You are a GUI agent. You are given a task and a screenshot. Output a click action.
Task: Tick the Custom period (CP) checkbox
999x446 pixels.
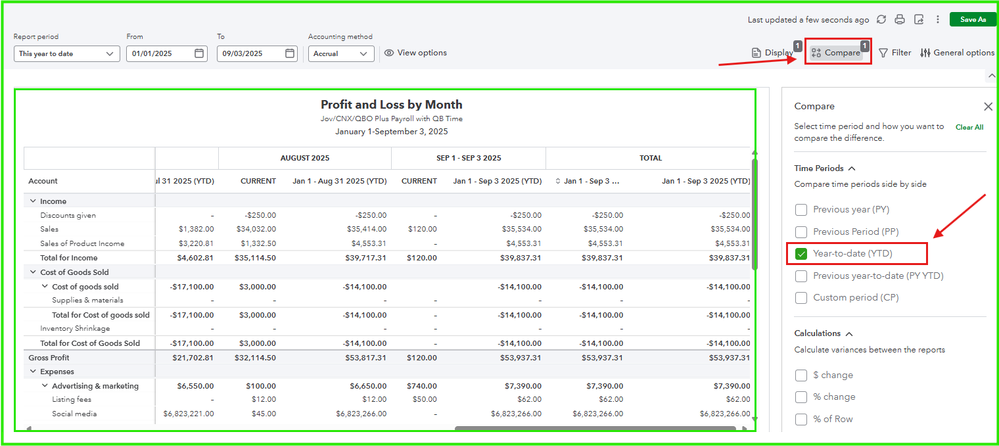click(801, 298)
